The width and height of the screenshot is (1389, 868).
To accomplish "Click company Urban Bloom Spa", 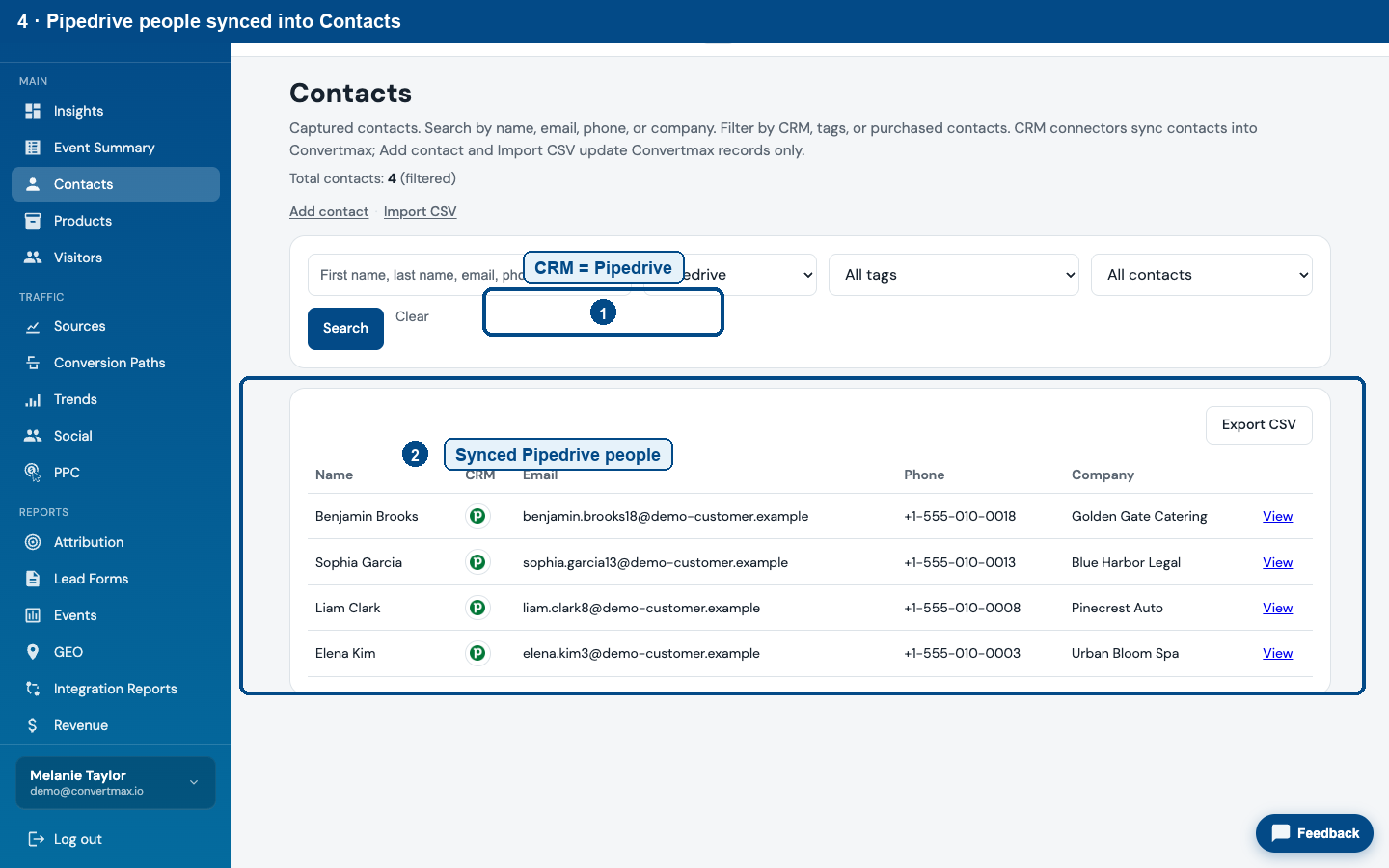I will pyautogui.click(x=1125, y=653).
